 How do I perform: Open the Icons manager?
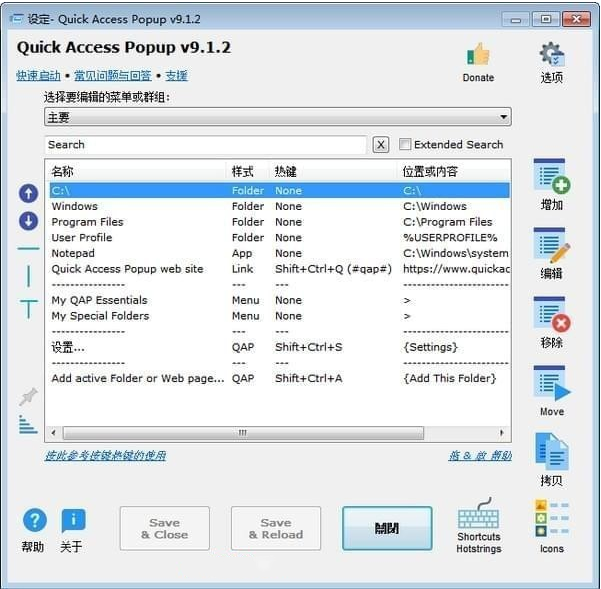point(552,518)
